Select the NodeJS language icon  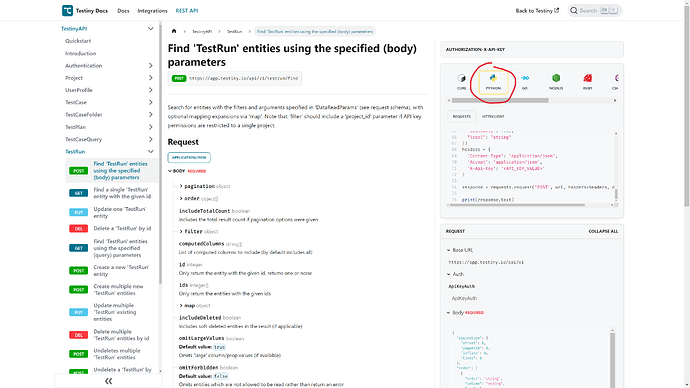coord(556,81)
